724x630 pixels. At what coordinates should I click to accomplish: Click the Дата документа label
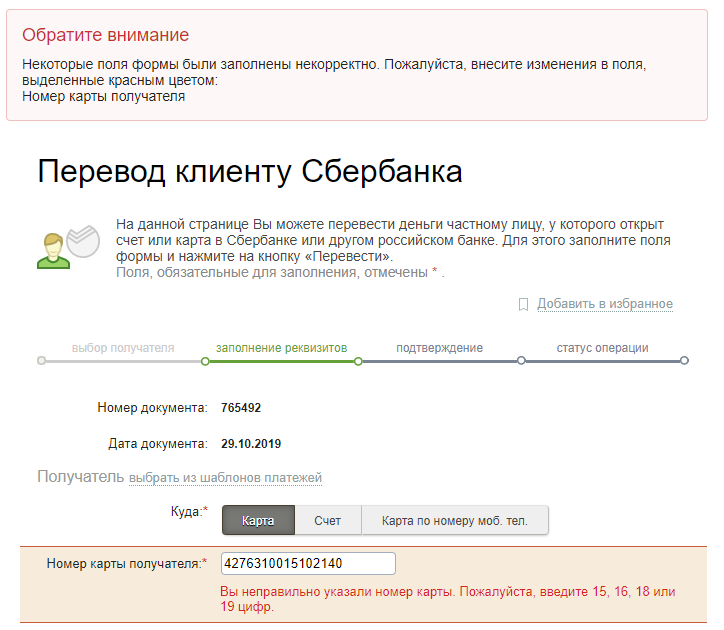(x=158, y=444)
